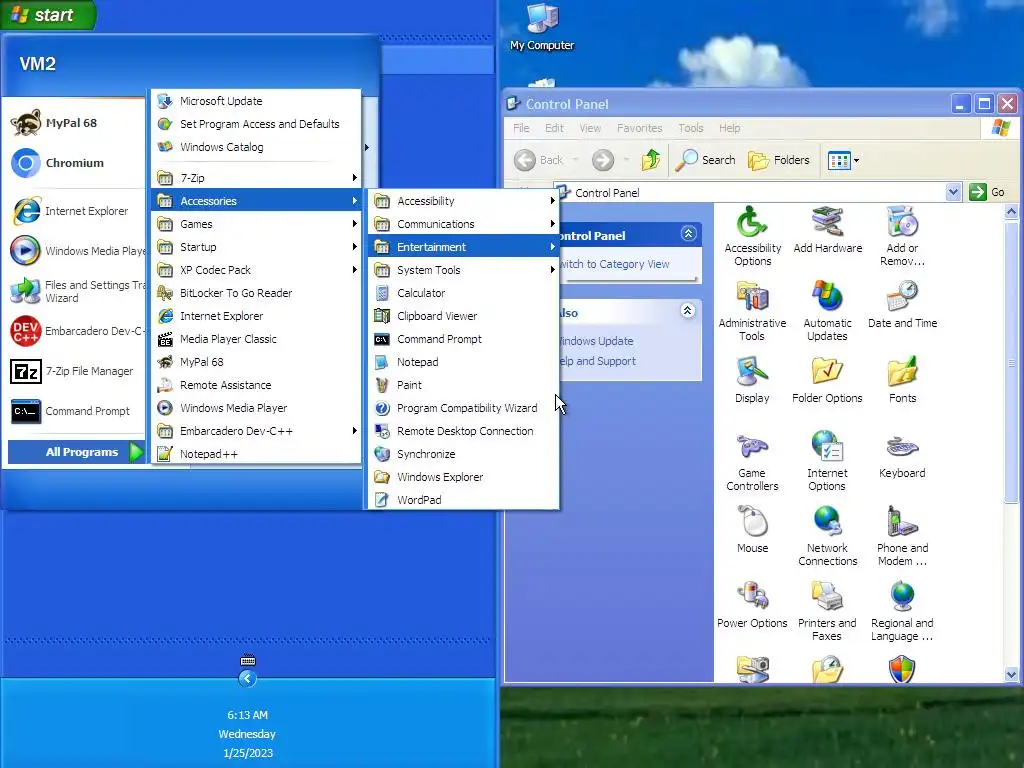Open the Help menu
The height and width of the screenshot is (768, 1024).
pyautogui.click(x=729, y=128)
